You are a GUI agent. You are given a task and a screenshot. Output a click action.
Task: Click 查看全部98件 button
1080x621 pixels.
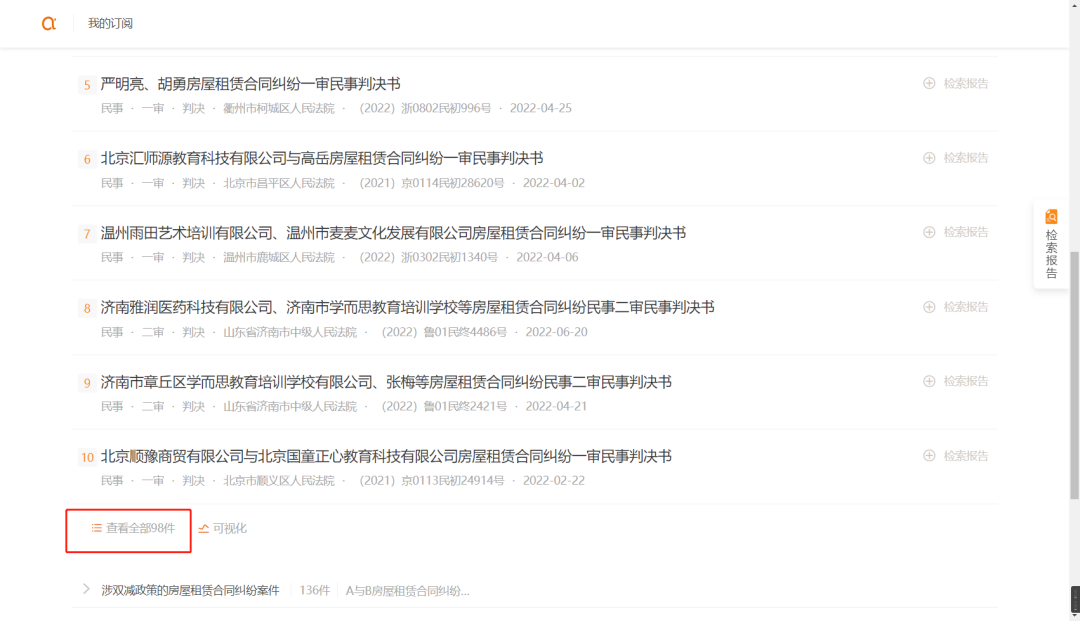133,528
